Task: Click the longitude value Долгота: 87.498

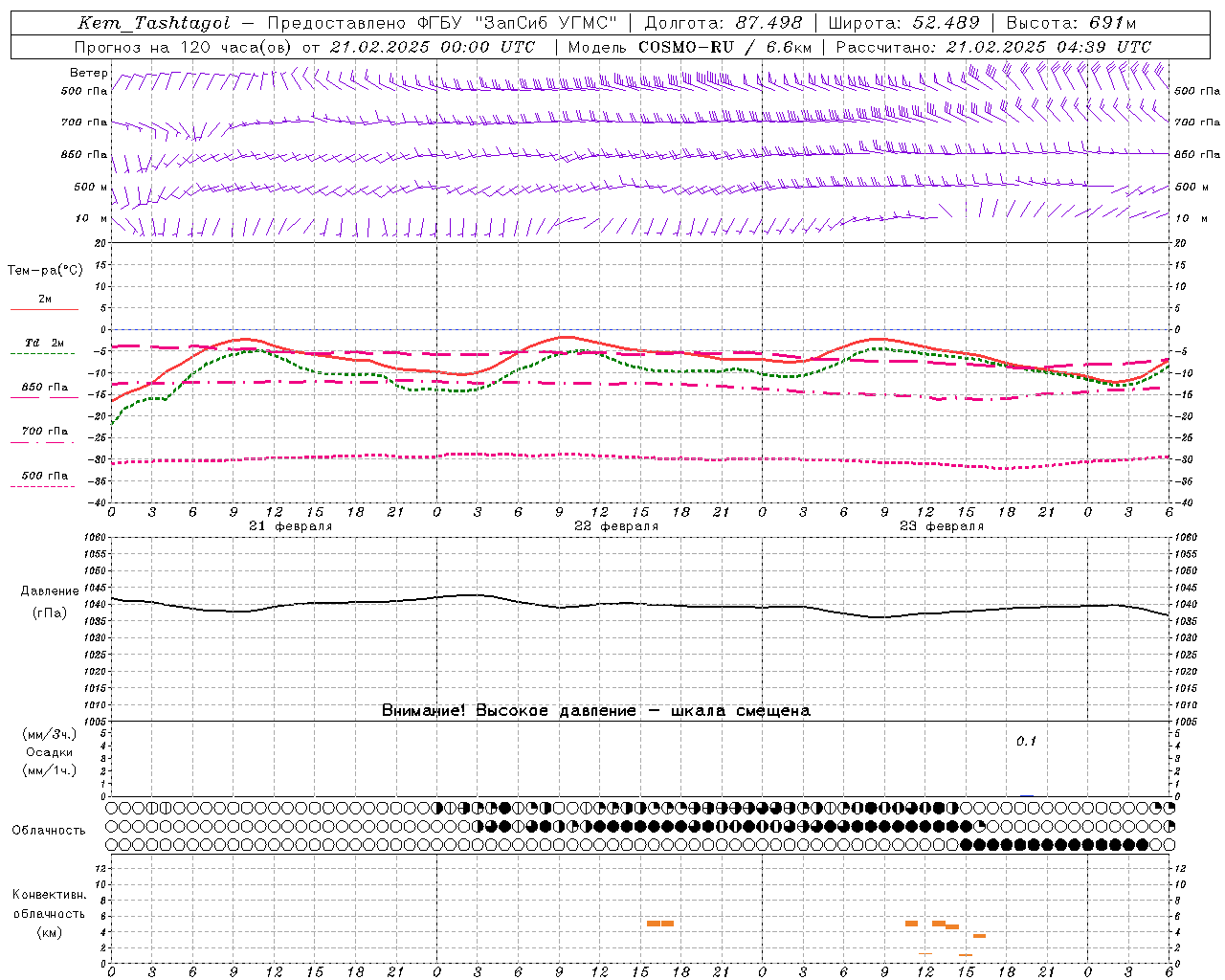Action: tap(724, 23)
